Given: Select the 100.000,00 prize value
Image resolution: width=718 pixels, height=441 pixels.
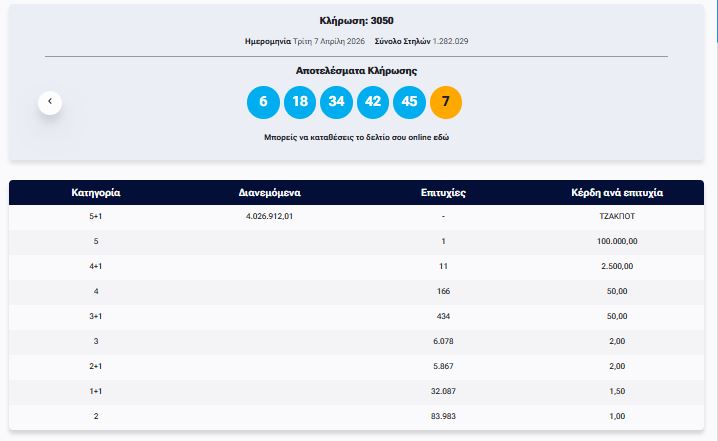Looking at the screenshot, I should [618, 241].
